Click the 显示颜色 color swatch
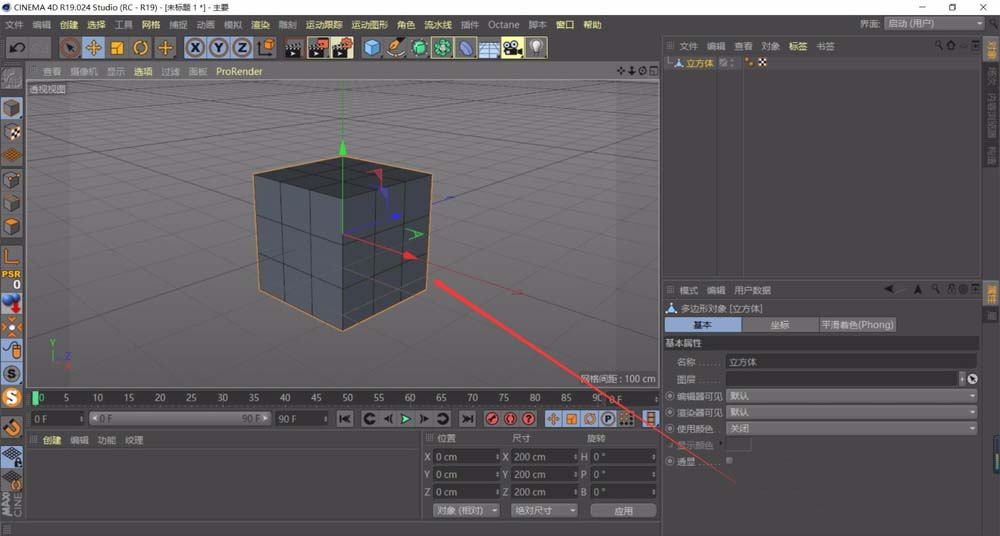This screenshot has width=1000, height=536. click(x=739, y=445)
